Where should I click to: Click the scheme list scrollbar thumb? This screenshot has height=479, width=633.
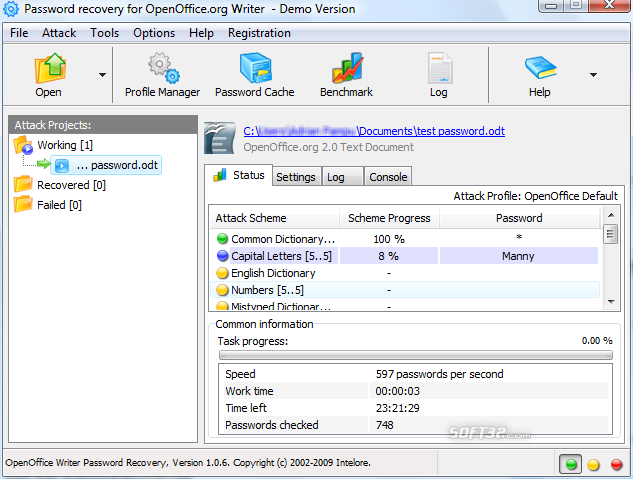610,234
